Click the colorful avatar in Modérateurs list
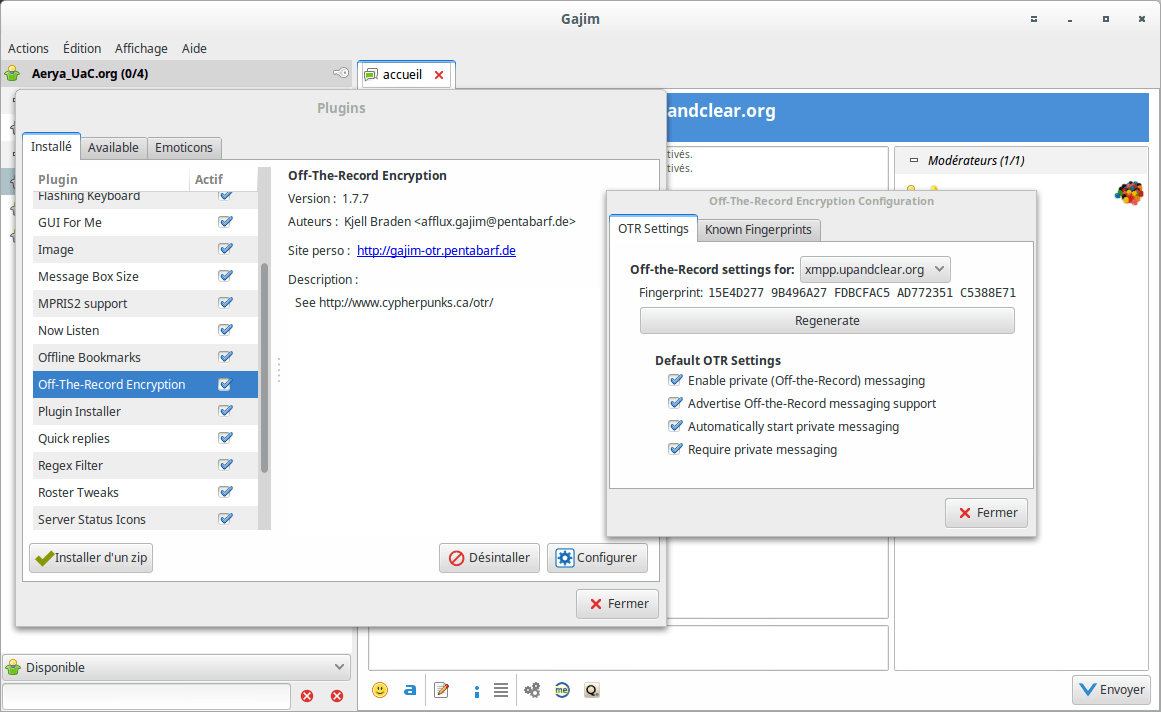This screenshot has width=1161, height=712. 1128,193
